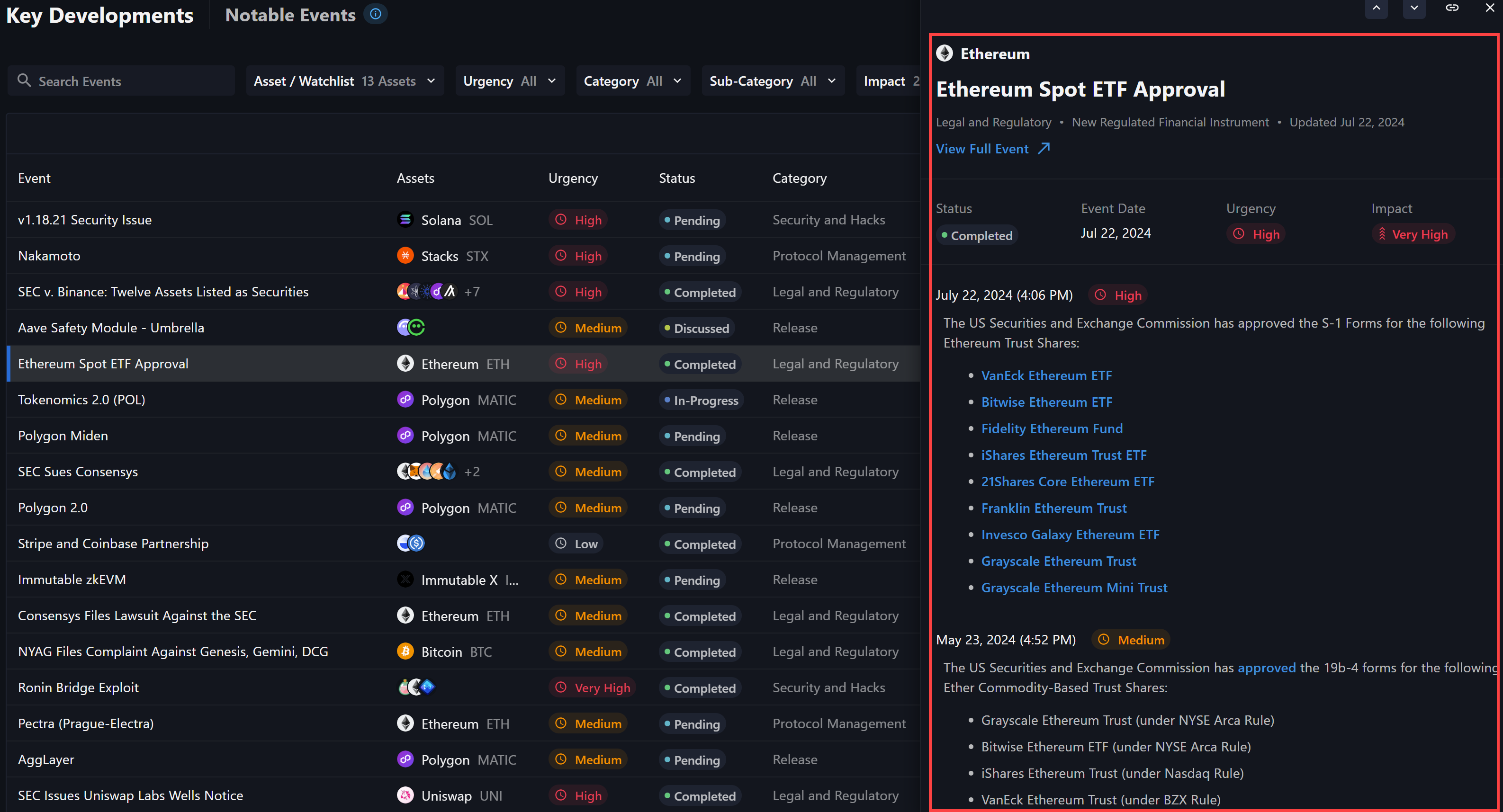Open 21Shares Core Ethereum ETF link
This screenshot has width=1503, height=812.
coord(1068,482)
